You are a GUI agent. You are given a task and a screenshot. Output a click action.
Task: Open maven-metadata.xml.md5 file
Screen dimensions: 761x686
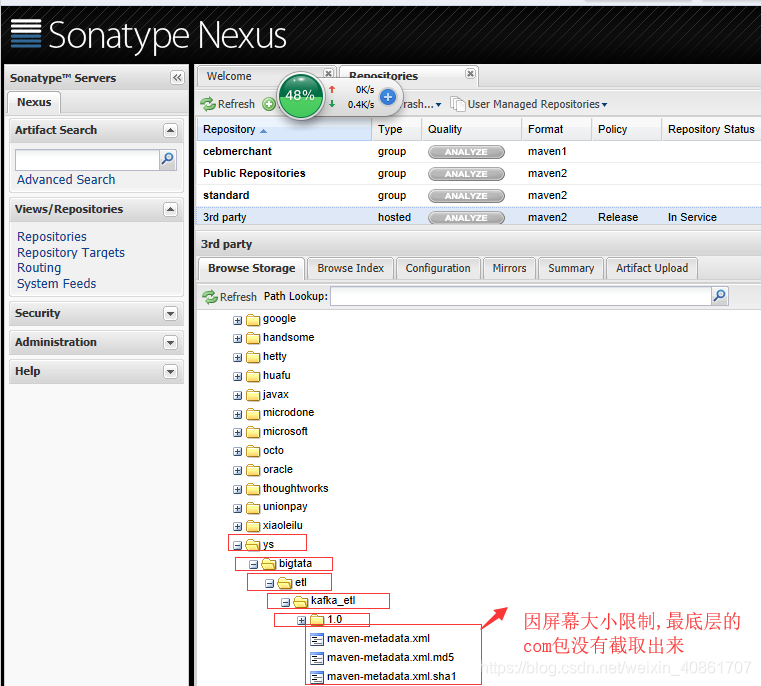390,657
